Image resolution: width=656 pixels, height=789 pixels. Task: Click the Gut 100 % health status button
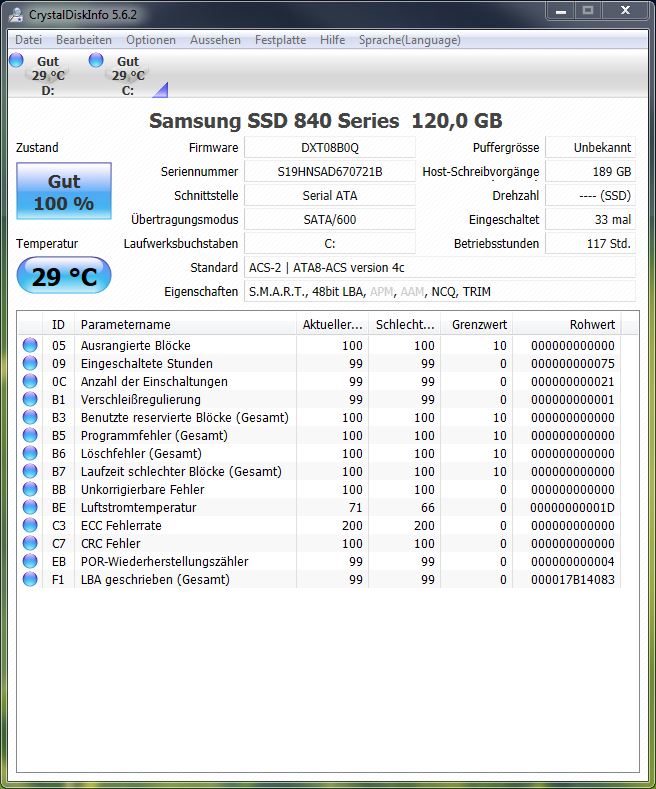[64, 191]
